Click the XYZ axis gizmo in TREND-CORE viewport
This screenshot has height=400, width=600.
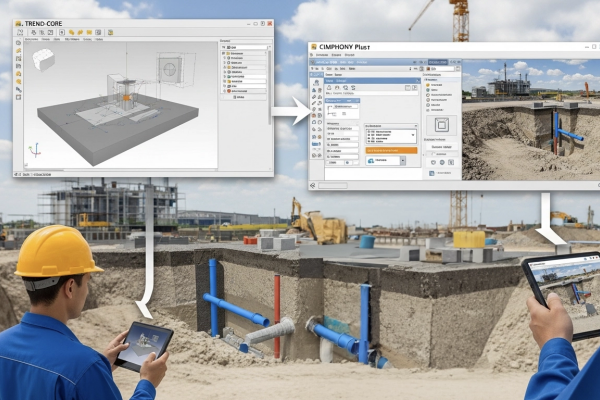pyautogui.click(x=34, y=151)
